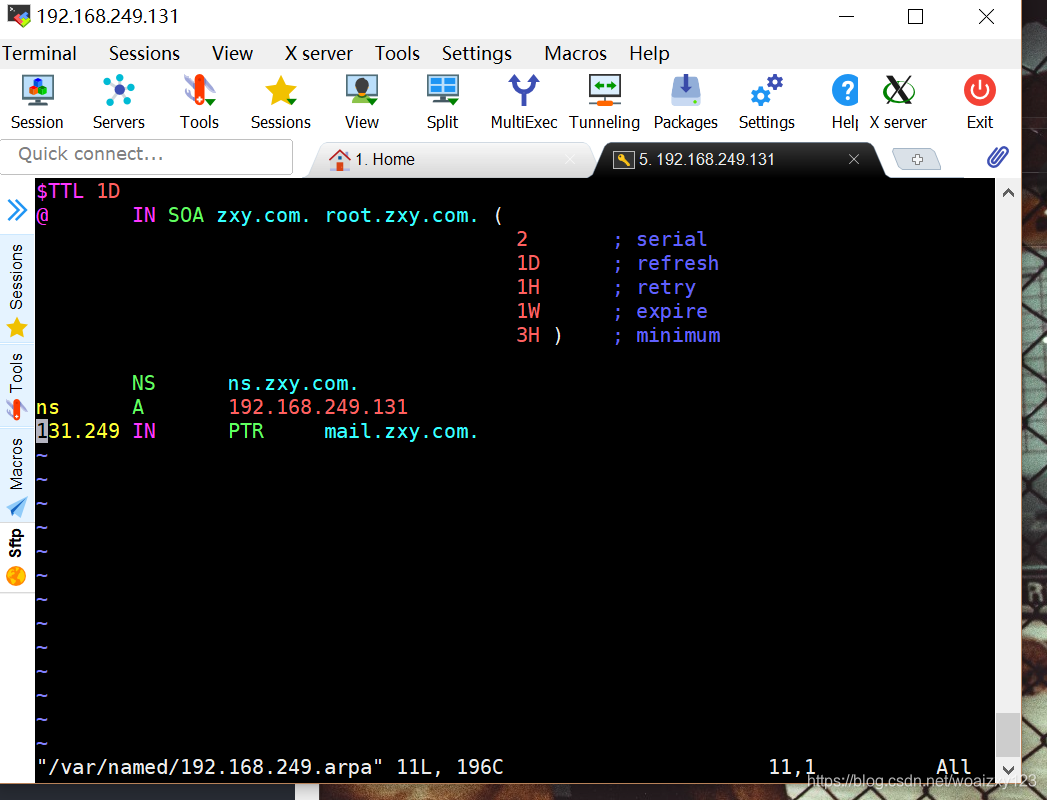Screen dimensions: 1047x800
Task: Open the Macros menu in menu bar
Action: pos(576,53)
